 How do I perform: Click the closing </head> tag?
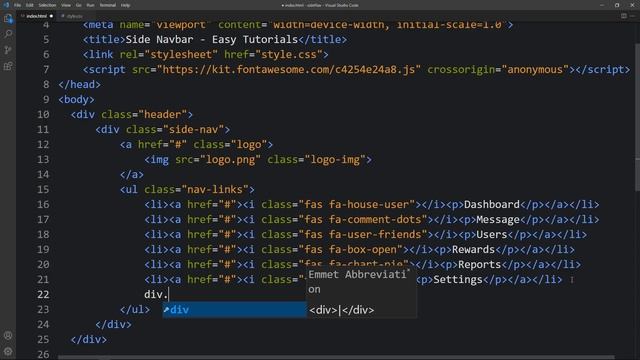click(x=79, y=84)
